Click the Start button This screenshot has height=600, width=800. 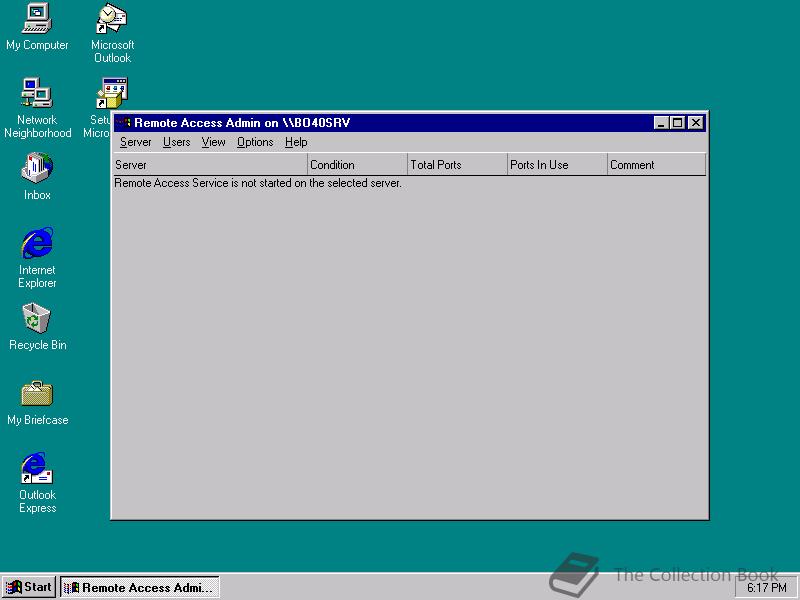click(29, 587)
